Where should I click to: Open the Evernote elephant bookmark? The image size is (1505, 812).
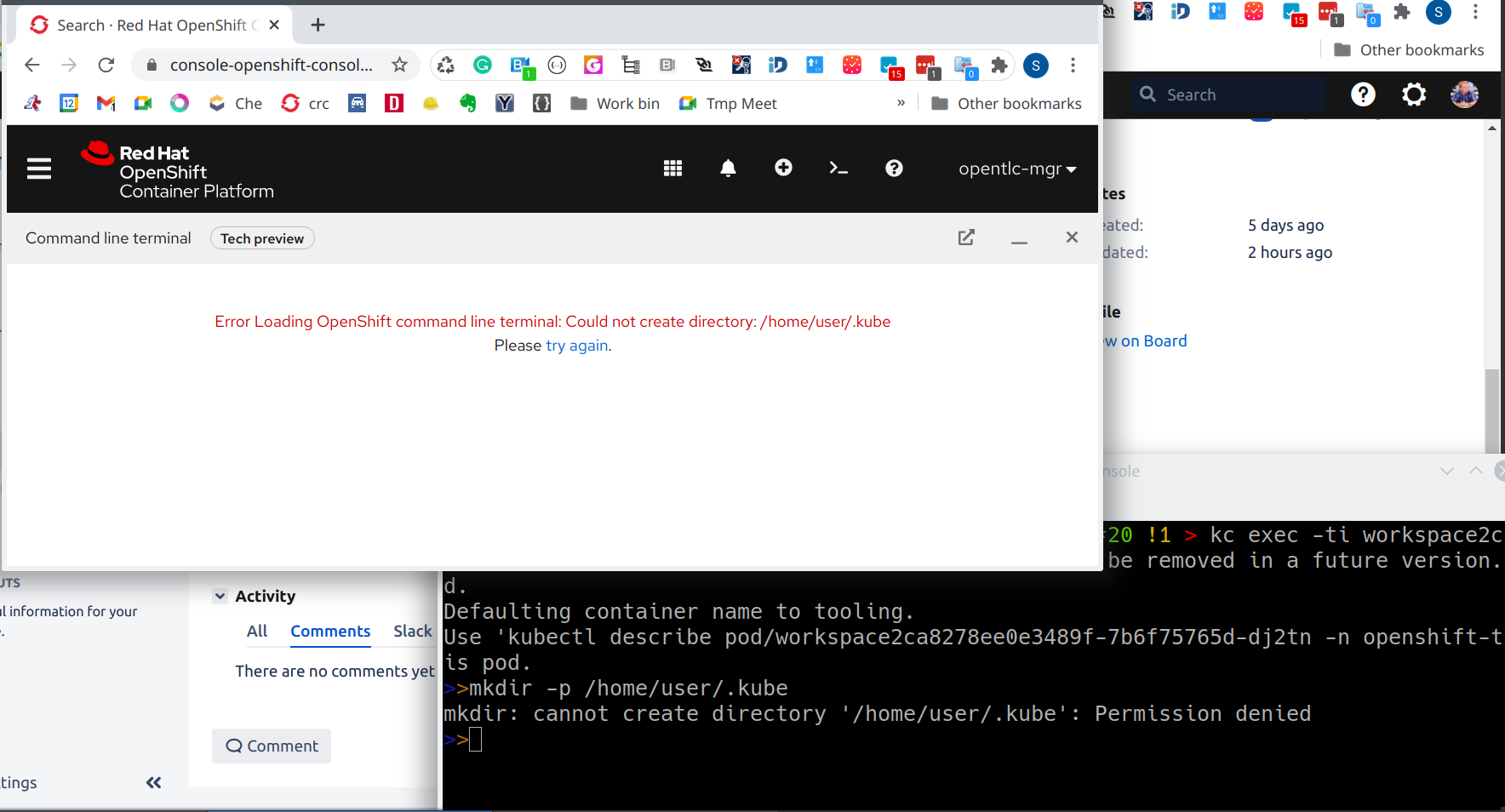pos(467,103)
